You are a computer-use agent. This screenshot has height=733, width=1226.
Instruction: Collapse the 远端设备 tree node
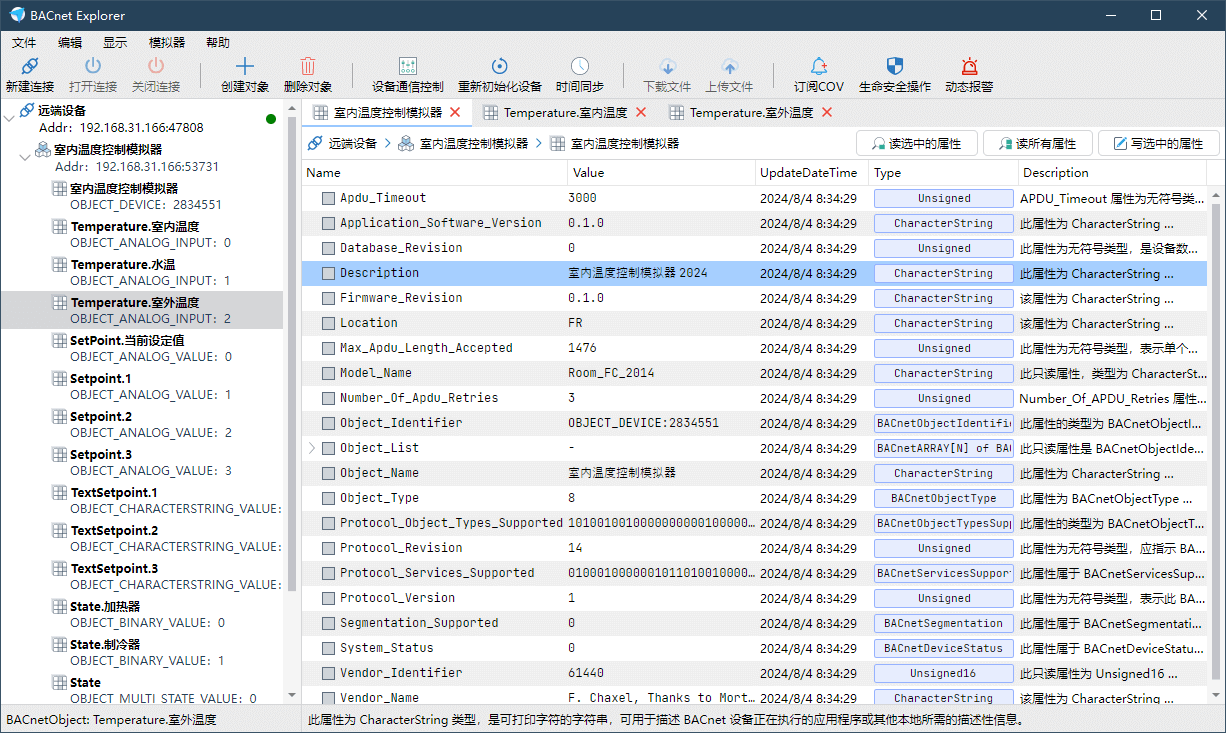click(10, 119)
